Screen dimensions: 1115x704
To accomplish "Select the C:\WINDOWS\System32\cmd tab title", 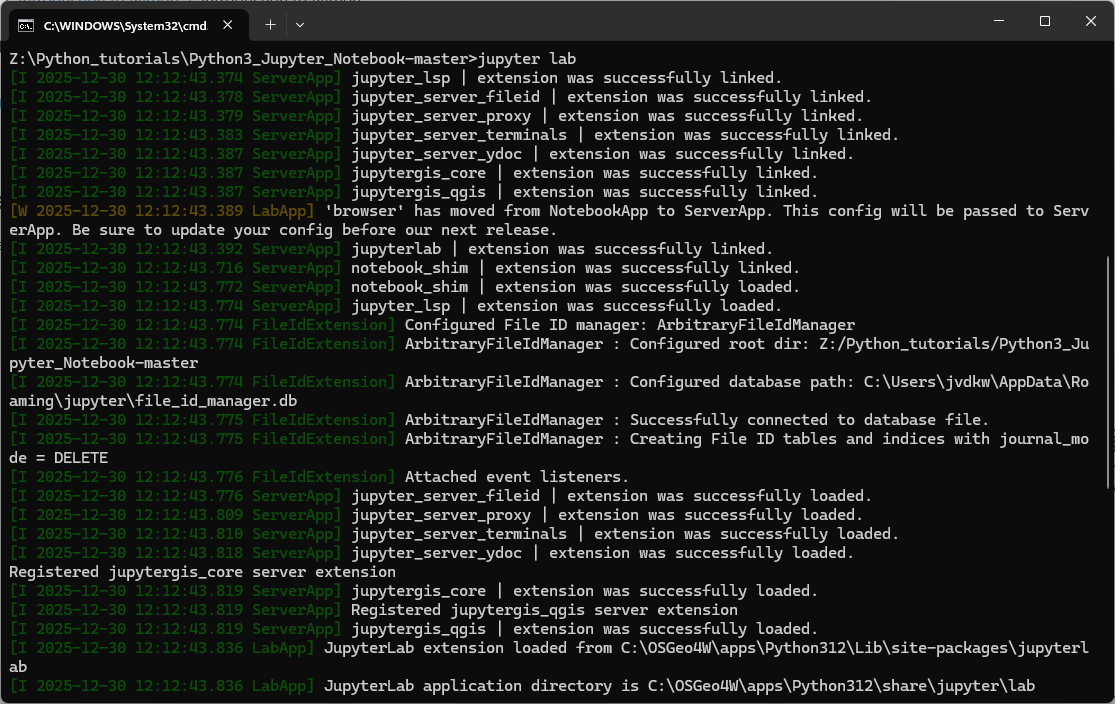I will point(125,23).
